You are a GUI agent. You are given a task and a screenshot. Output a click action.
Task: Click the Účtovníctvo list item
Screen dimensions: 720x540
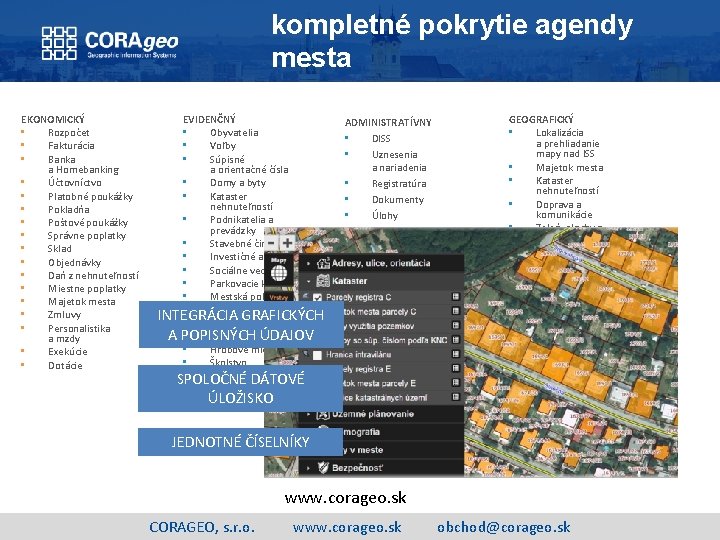[75, 183]
